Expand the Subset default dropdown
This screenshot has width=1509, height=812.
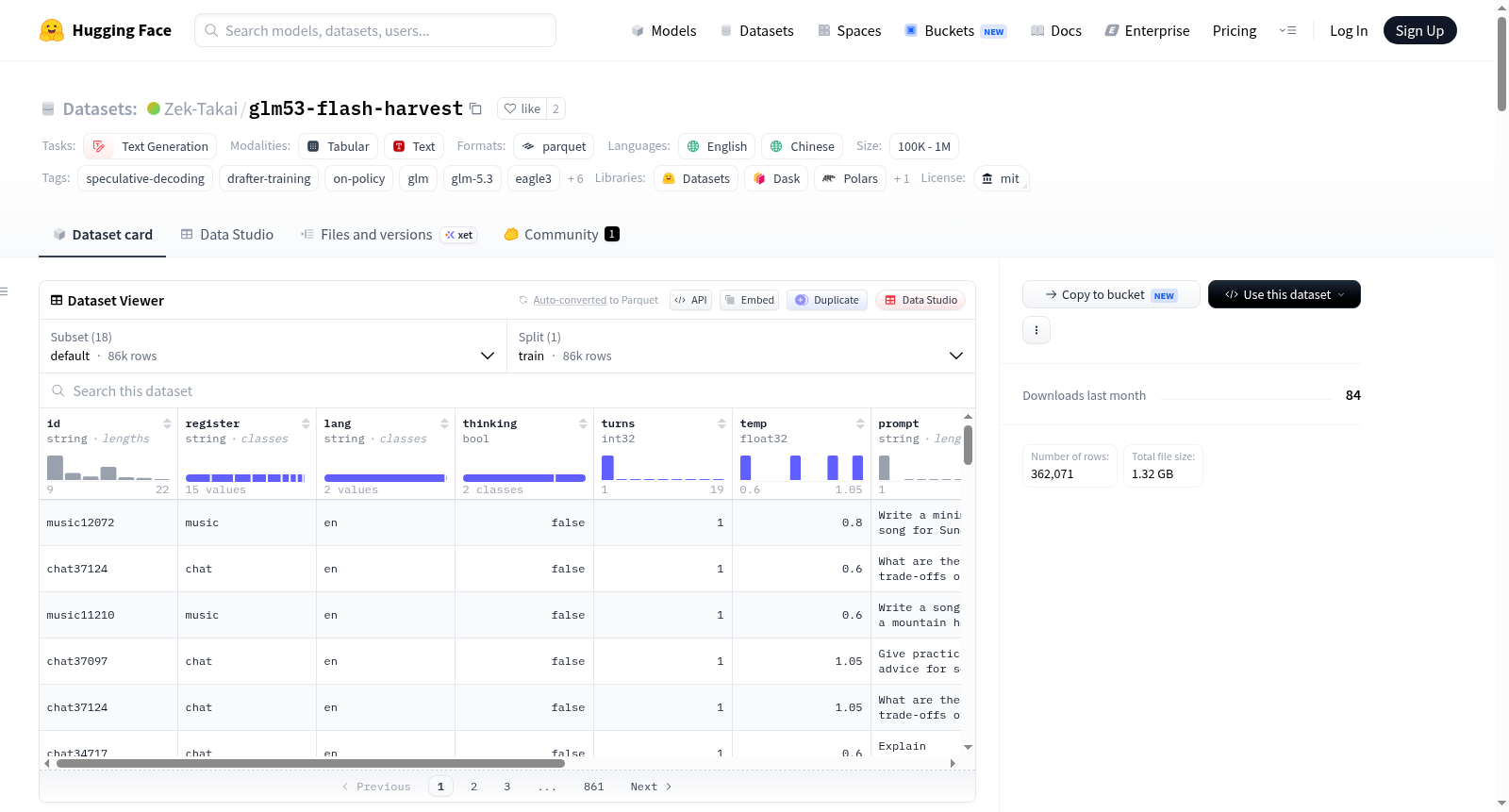pos(273,346)
